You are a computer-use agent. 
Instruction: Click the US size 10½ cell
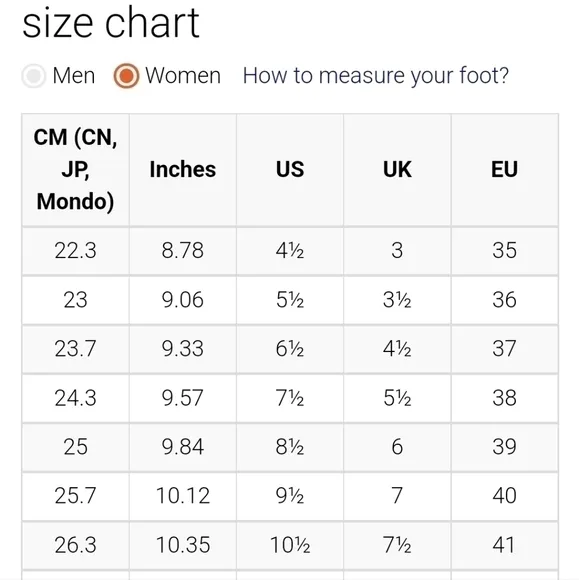pos(290,545)
